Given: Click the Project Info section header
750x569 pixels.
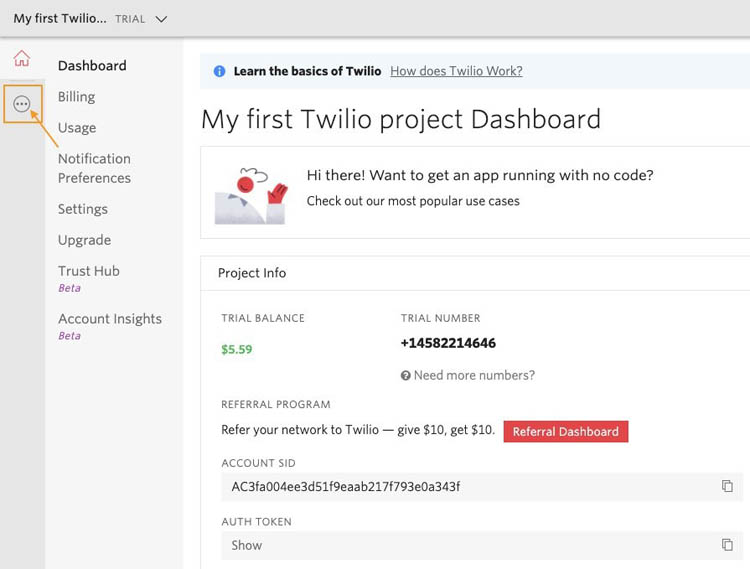Looking at the screenshot, I should pos(252,273).
